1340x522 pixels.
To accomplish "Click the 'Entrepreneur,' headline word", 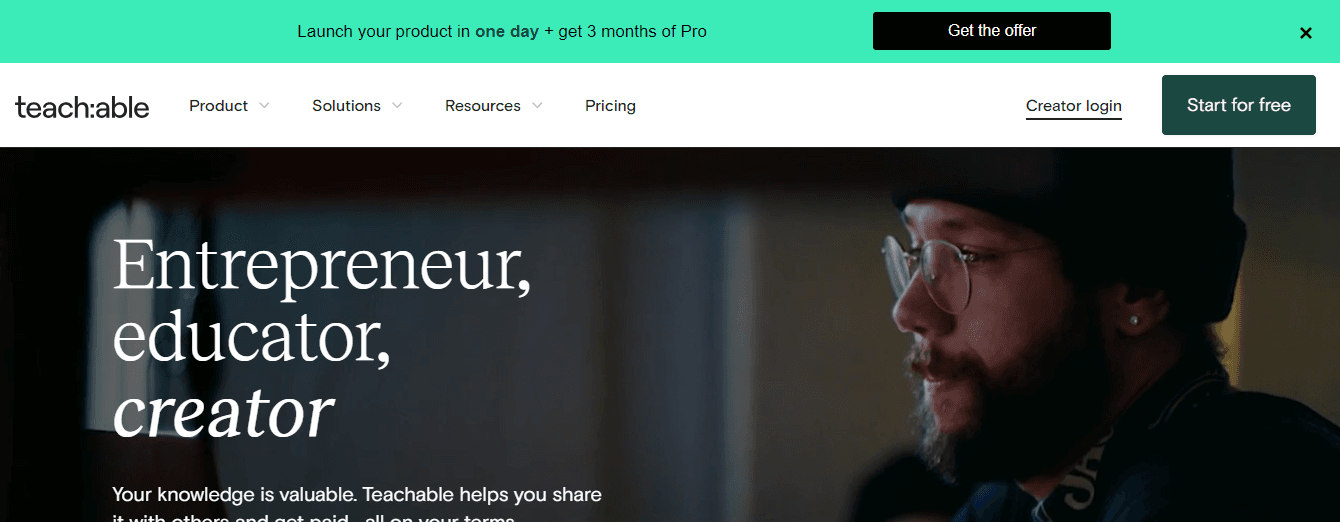I will [x=321, y=266].
